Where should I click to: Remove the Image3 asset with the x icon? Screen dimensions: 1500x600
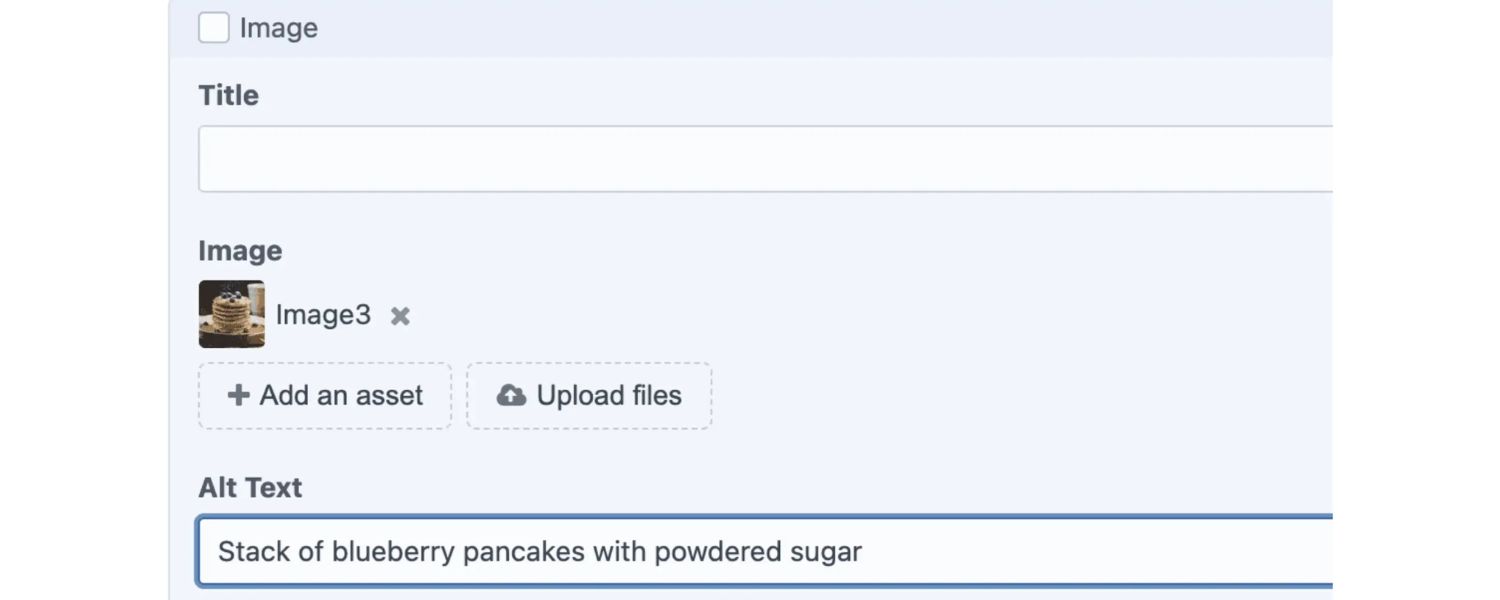[x=400, y=316]
